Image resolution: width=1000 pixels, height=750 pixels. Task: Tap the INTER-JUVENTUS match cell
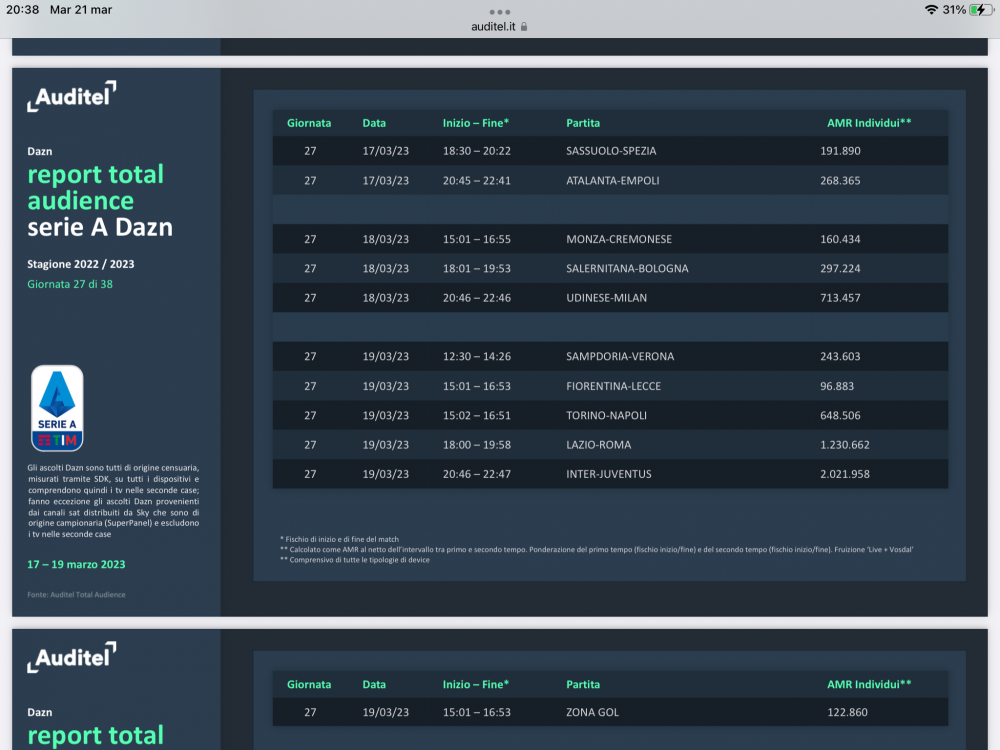(608, 474)
